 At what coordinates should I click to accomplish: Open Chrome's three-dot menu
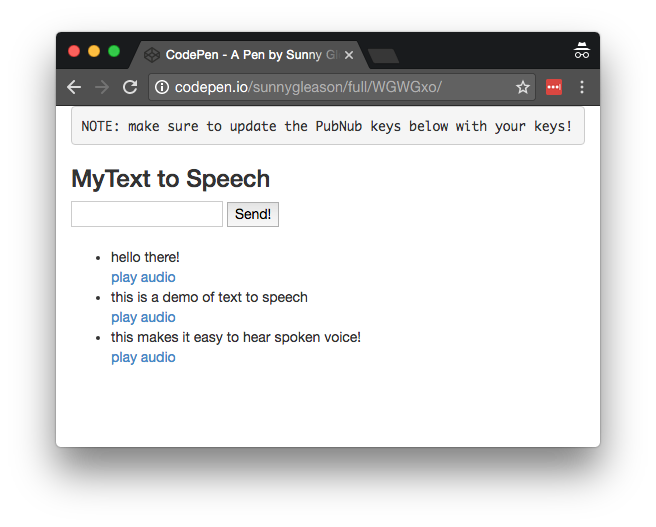pyautogui.click(x=582, y=88)
